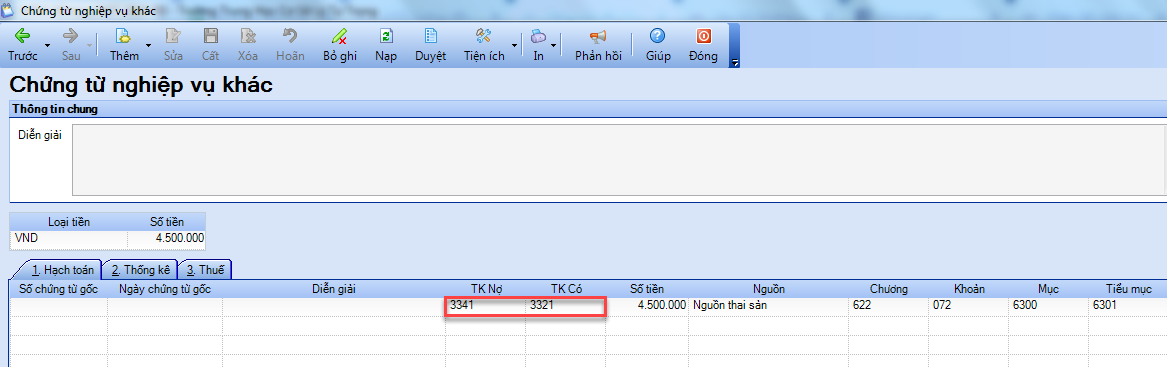Print voucher using In icon
The image size is (1167, 367).
(538, 36)
